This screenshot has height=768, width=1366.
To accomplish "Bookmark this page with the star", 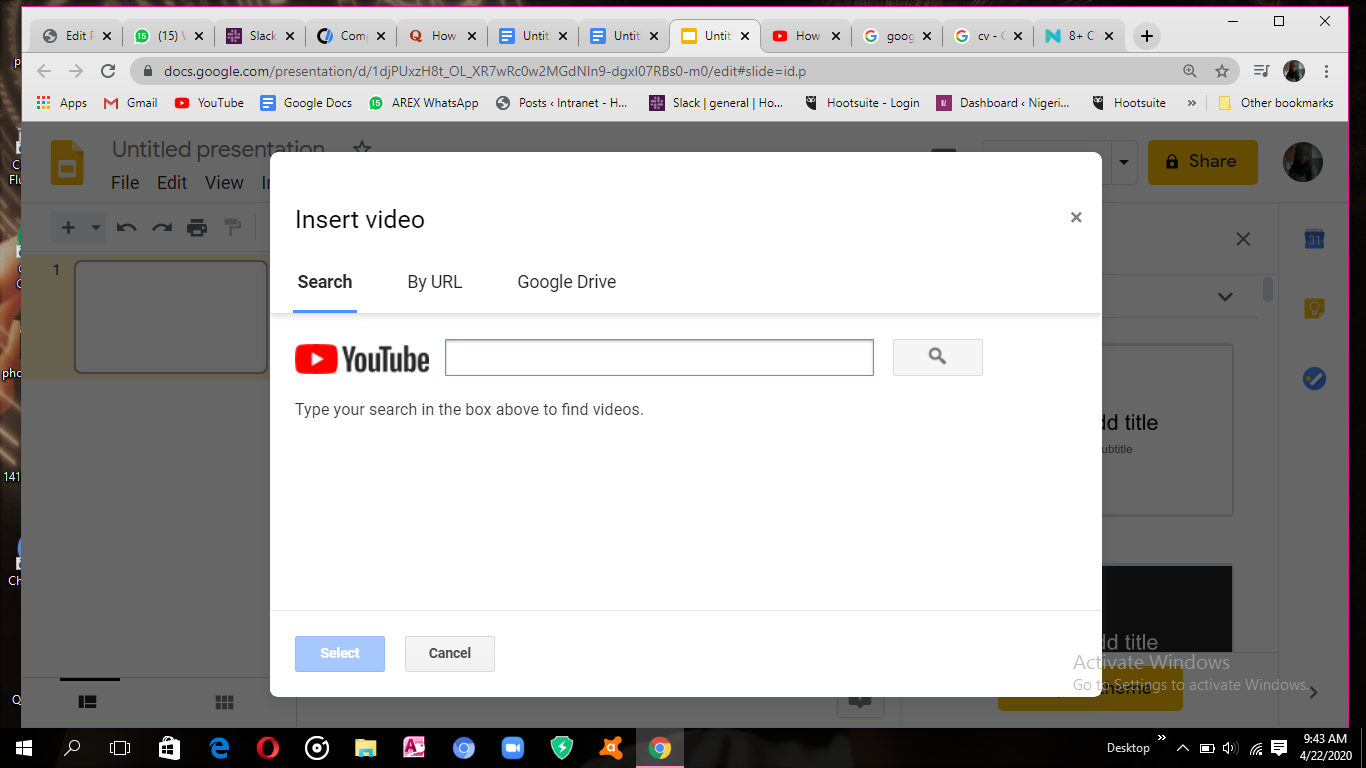I will [x=1222, y=71].
